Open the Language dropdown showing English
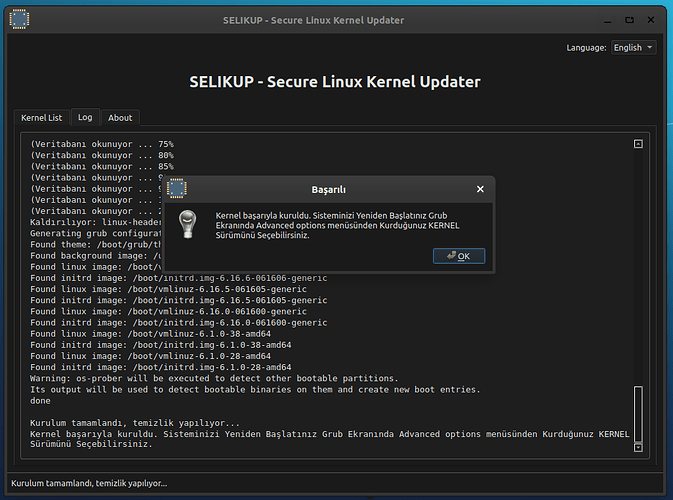673x500 pixels. [x=634, y=47]
